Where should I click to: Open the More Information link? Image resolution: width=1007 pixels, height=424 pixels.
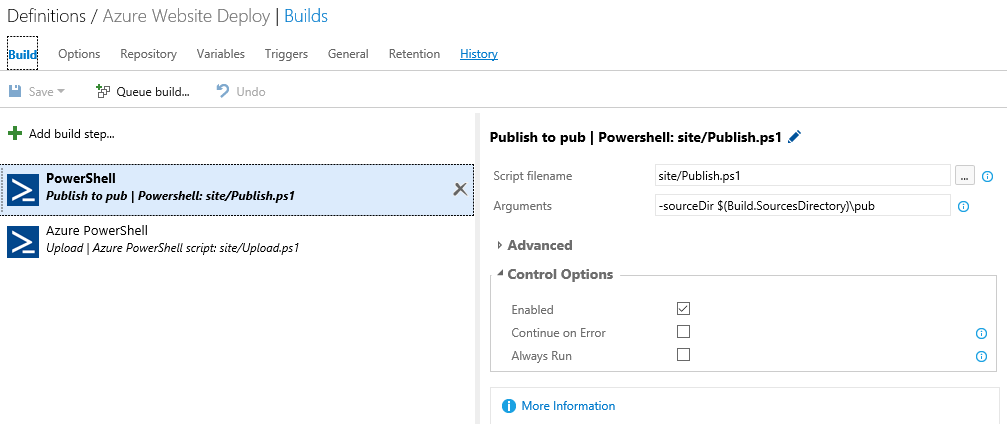568,406
